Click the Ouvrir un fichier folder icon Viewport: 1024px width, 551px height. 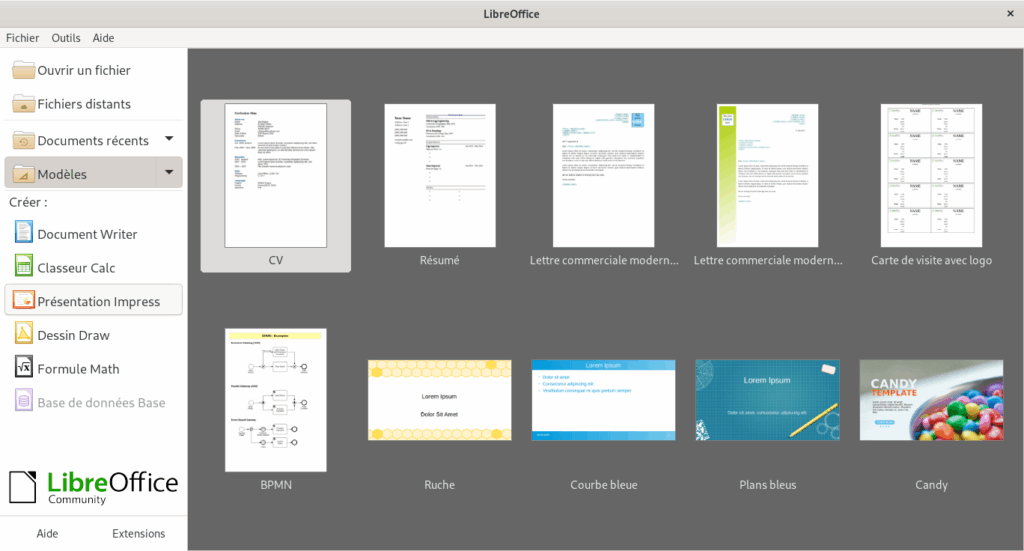click(x=24, y=70)
